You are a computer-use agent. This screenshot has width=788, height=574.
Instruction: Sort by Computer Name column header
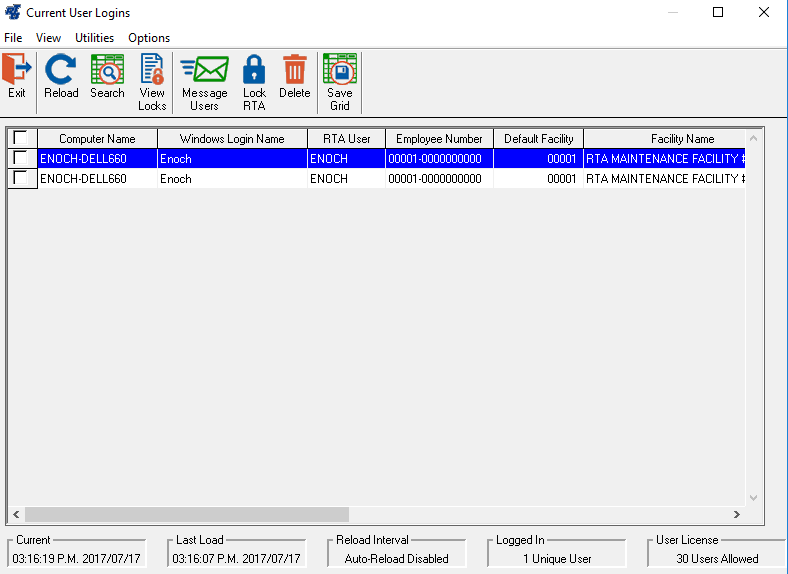pyautogui.click(x=97, y=139)
